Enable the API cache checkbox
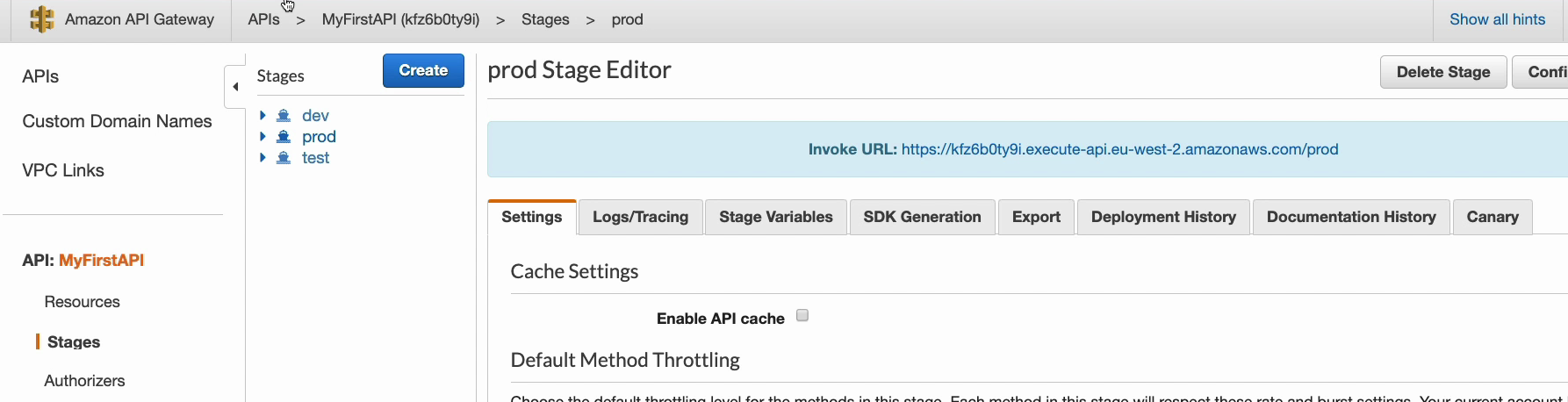Screen dimensions: 1568x402 coord(802,316)
